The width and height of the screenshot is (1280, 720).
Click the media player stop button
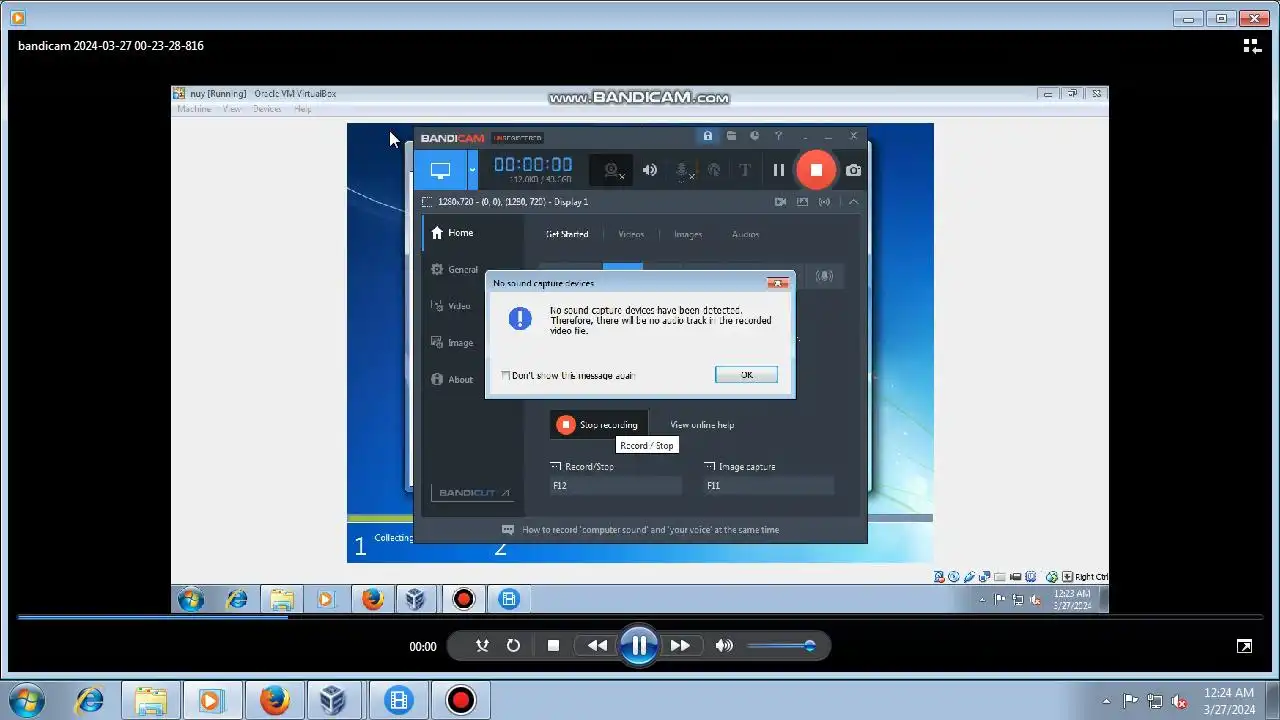(x=553, y=646)
